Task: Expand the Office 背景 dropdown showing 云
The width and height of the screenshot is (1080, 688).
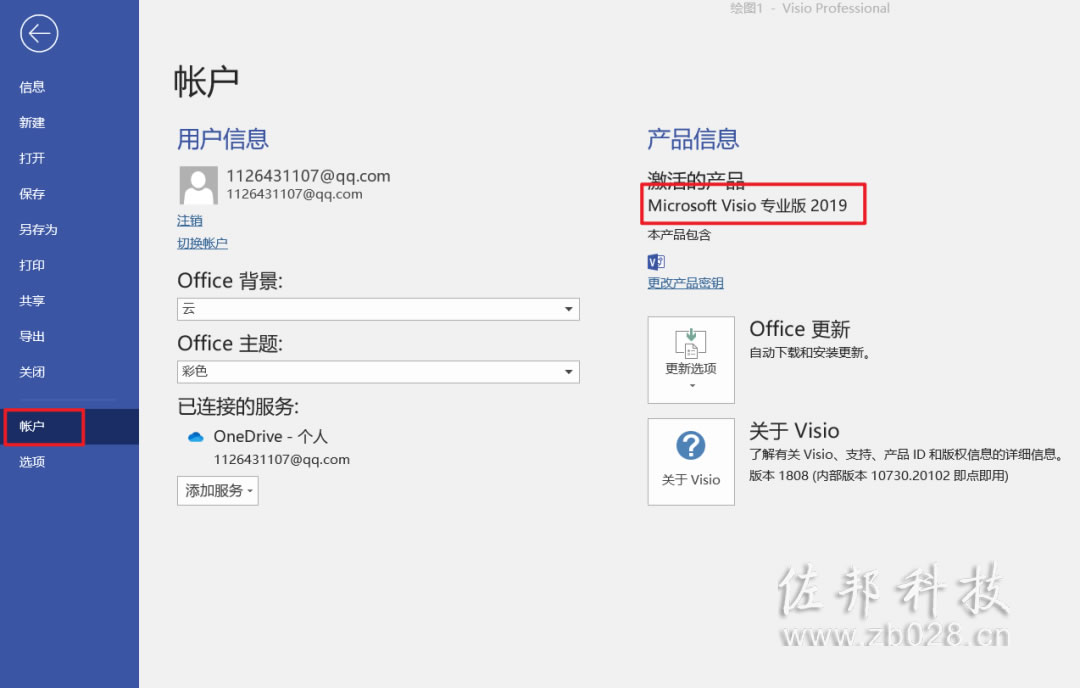Action: tap(378, 309)
